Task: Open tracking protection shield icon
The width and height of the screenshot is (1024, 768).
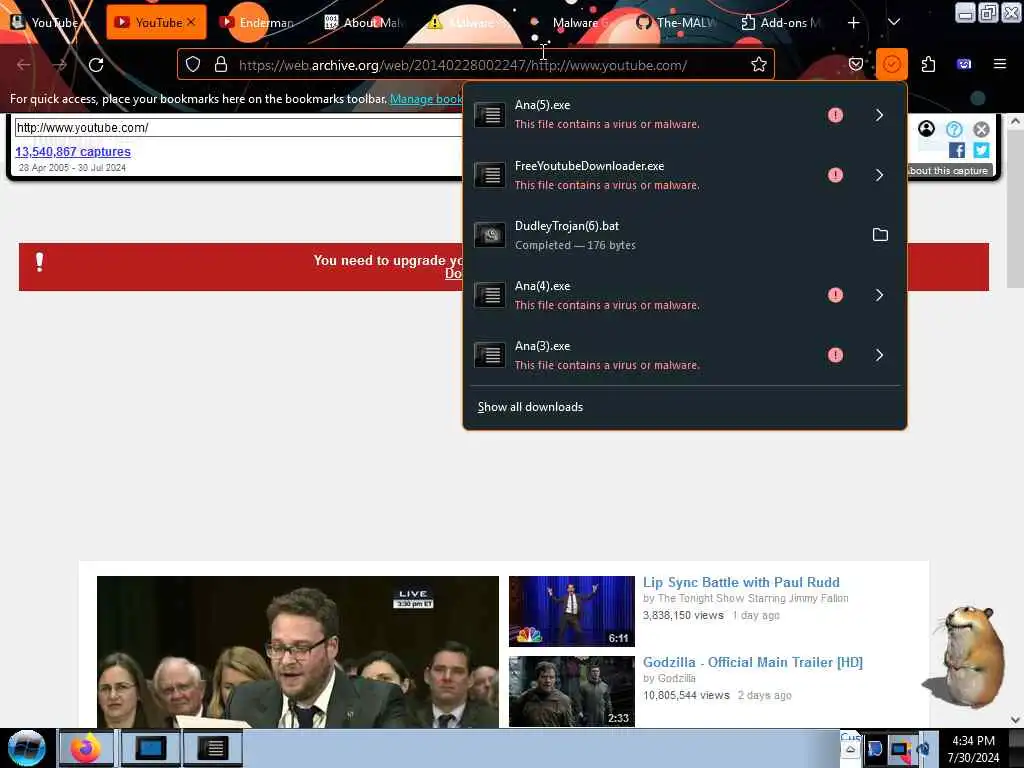Action: (x=193, y=65)
